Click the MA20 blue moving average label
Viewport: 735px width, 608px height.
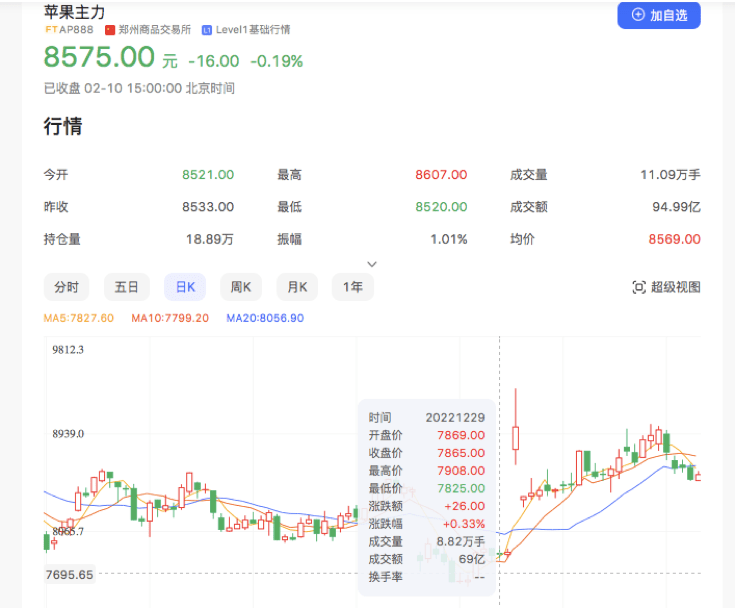265,318
